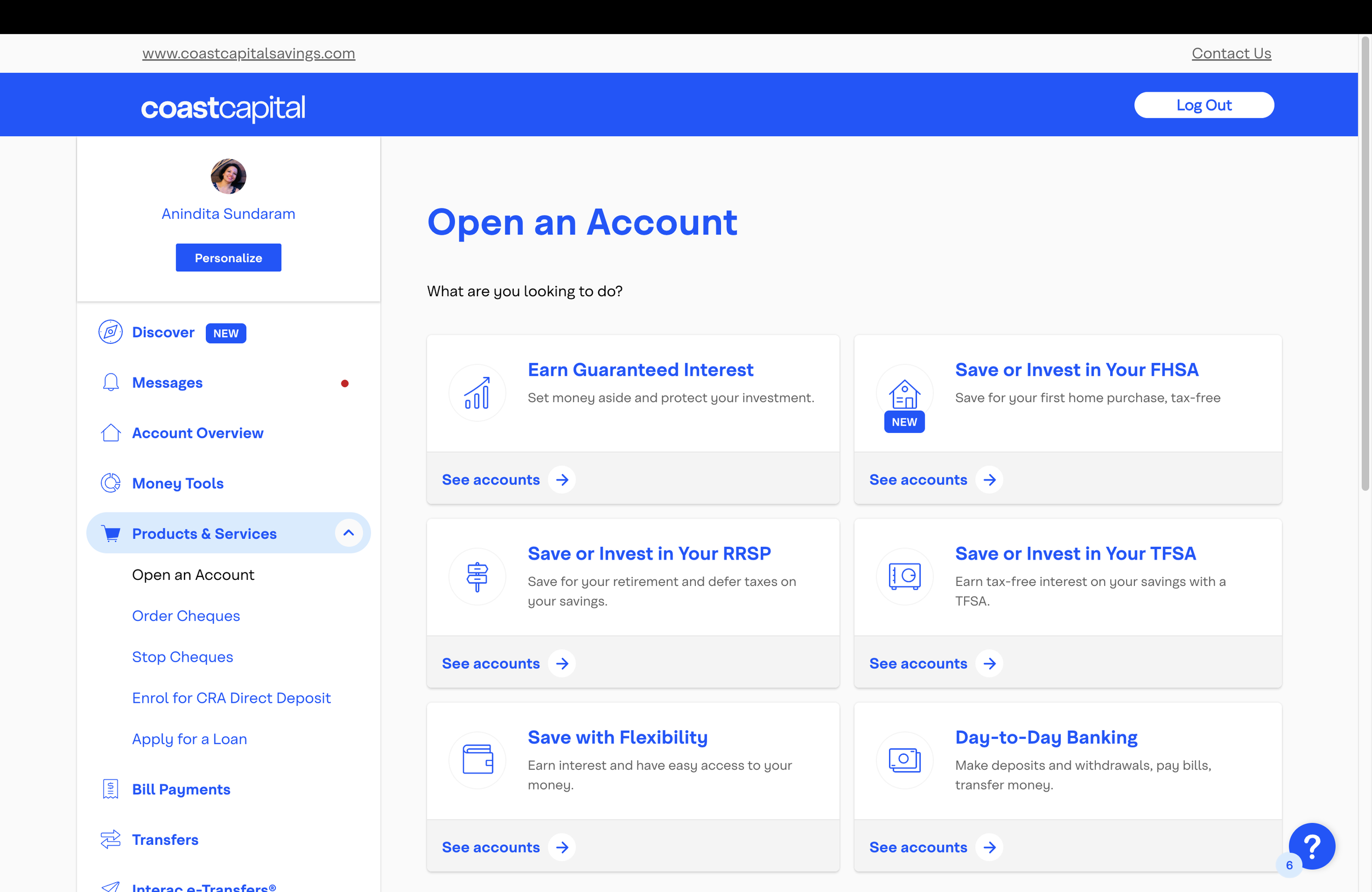The image size is (1372, 892).
Task: Click the notification count badge showing 6
Action: [1289, 866]
